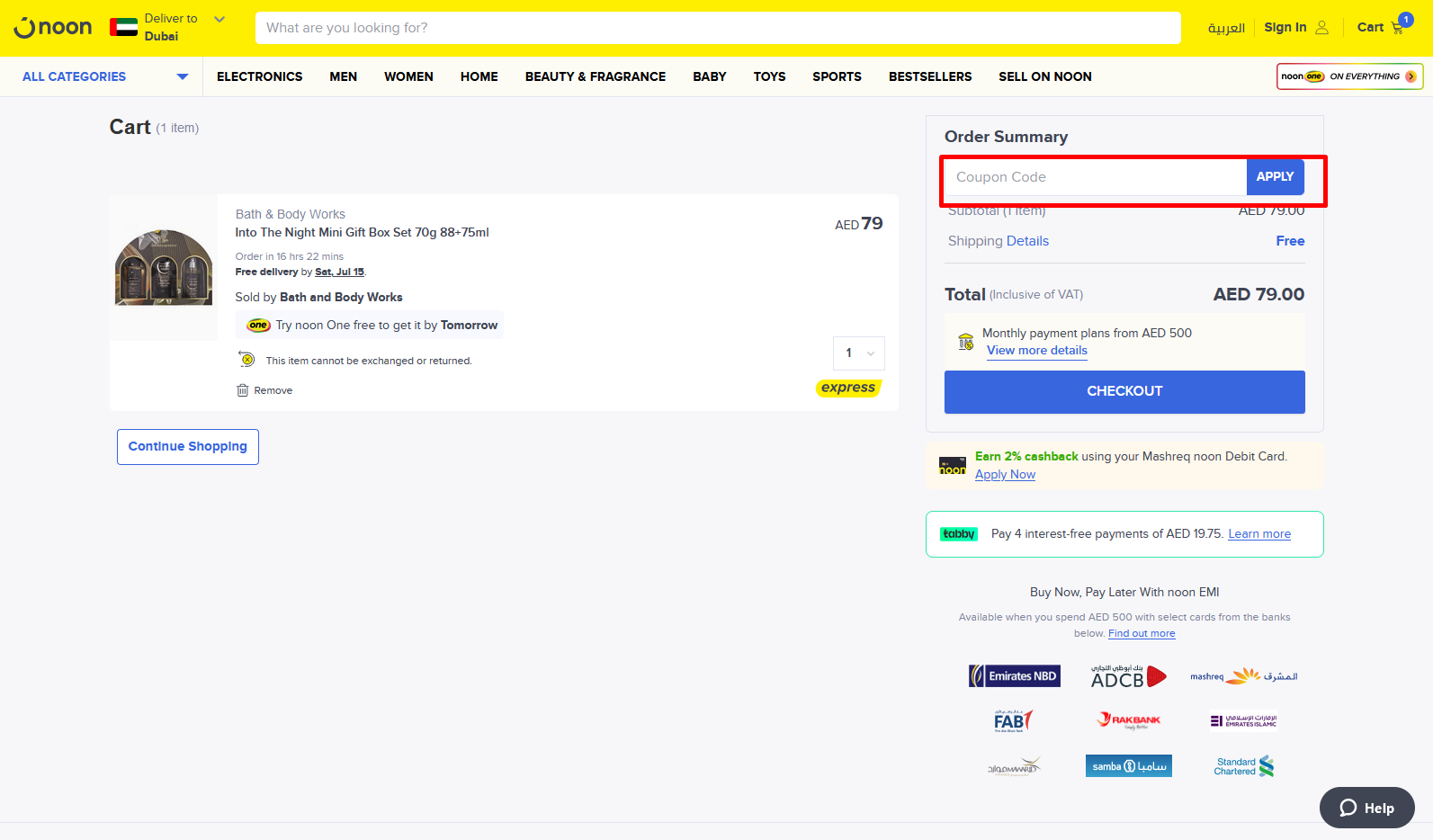Click the UAE flag delivery icon

coord(124,28)
